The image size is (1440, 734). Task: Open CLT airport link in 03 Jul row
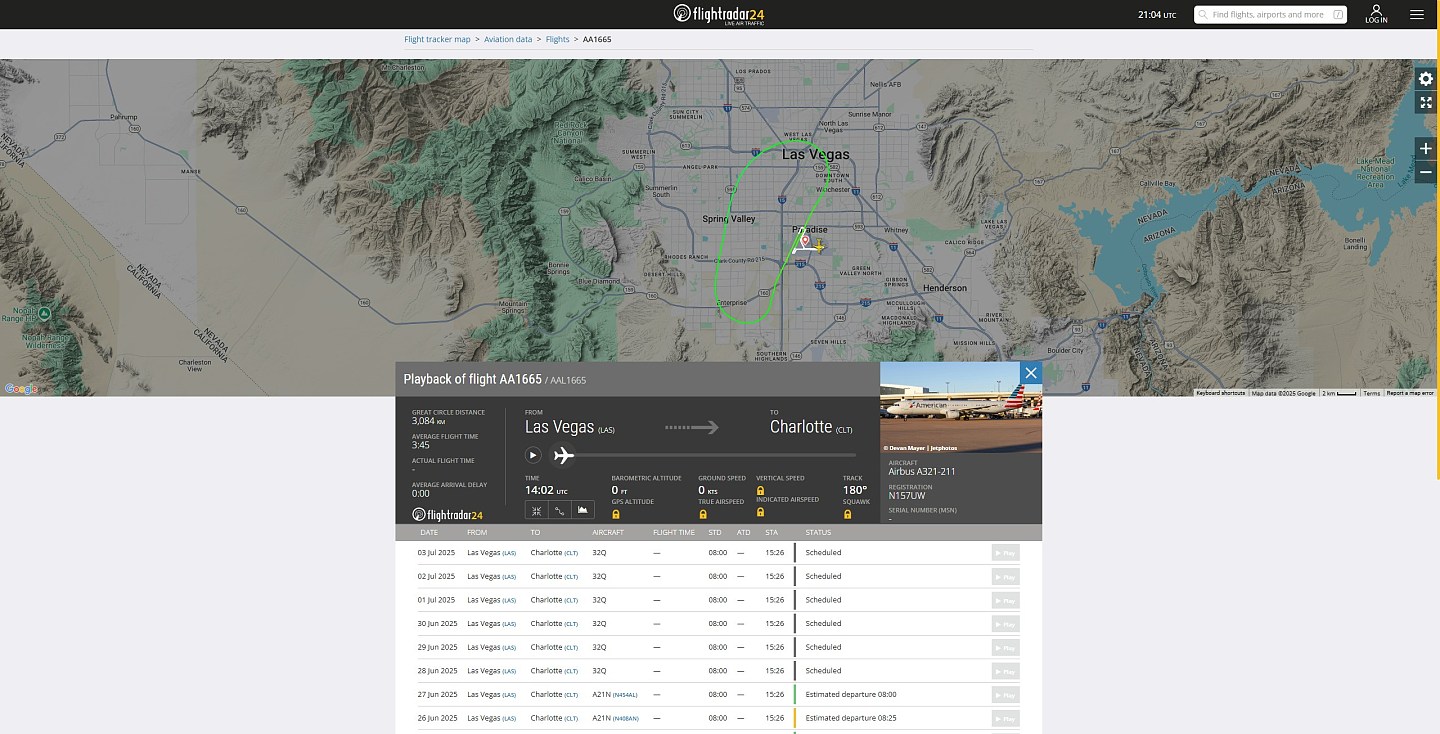click(571, 553)
